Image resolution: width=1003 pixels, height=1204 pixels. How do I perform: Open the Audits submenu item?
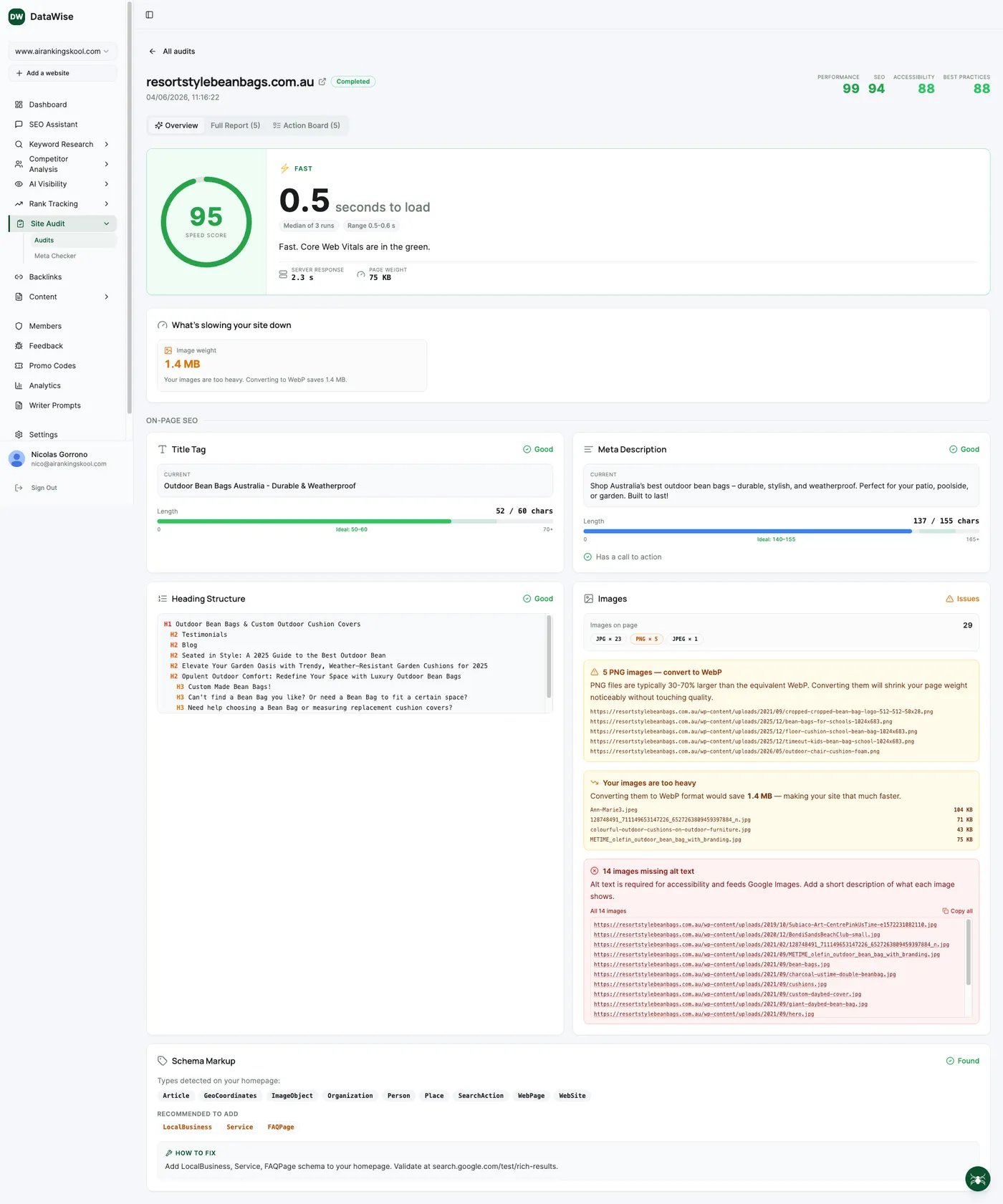point(72,241)
